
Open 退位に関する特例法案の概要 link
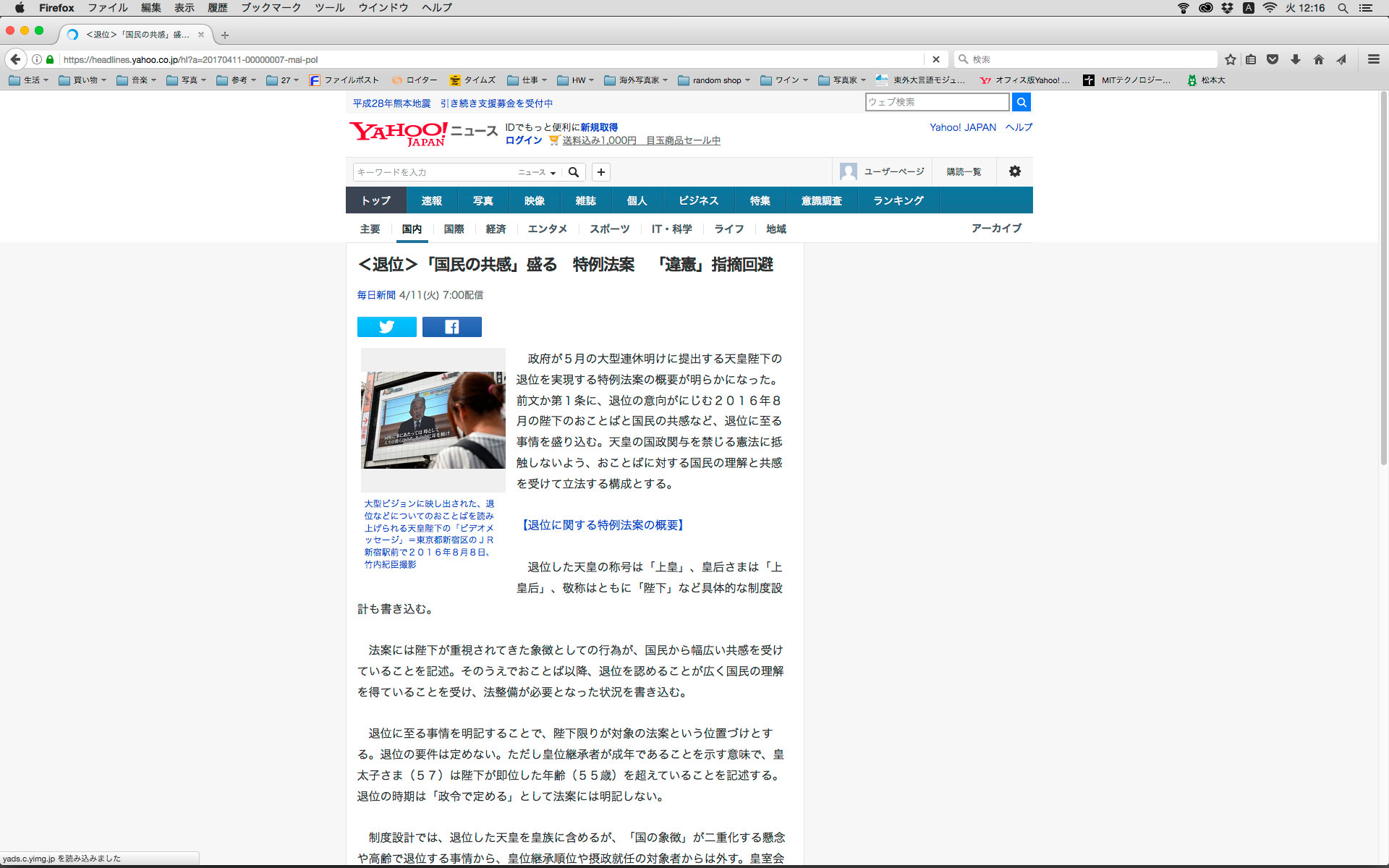(x=603, y=525)
